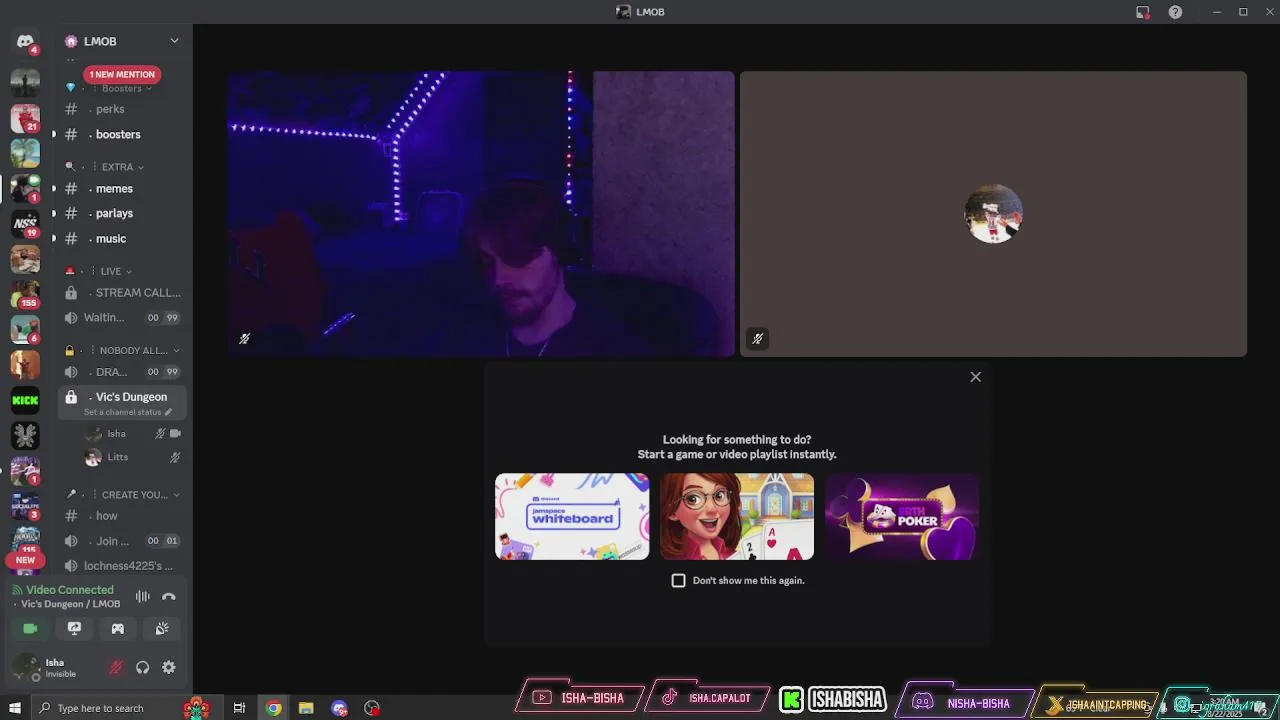Open the parlays channel
This screenshot has width=1280, height=720.
tap(122, 213)
